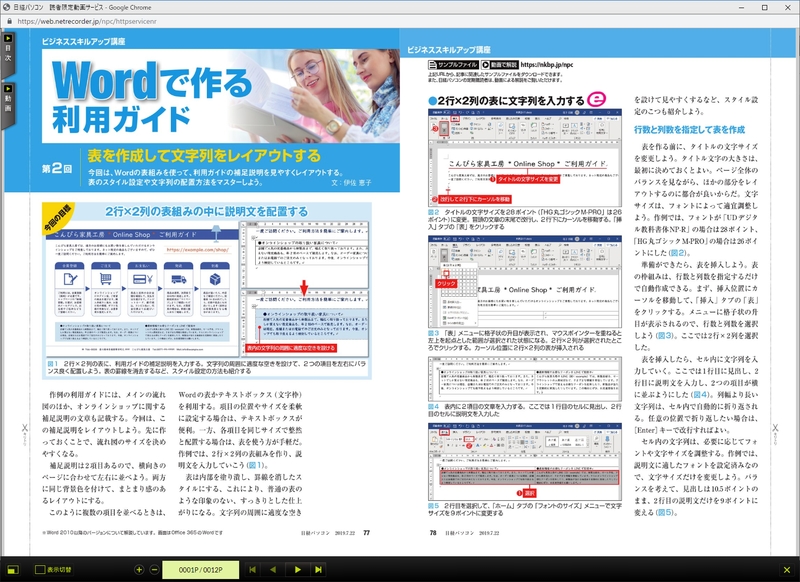Zoom out with the minus icon

click(154, 570)
